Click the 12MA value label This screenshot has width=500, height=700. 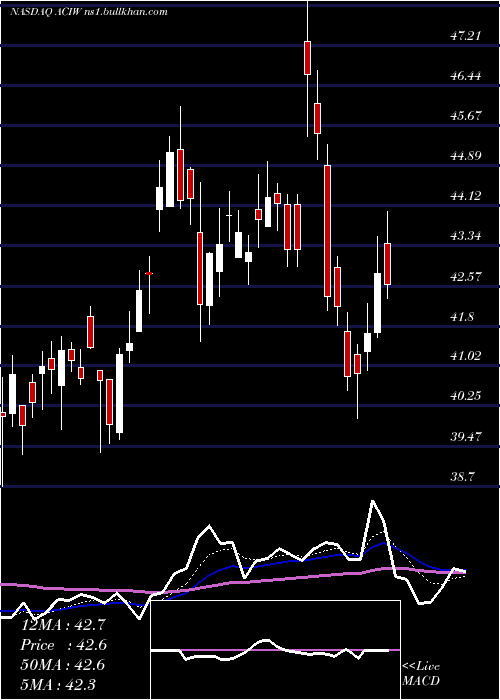click(63, 624)
